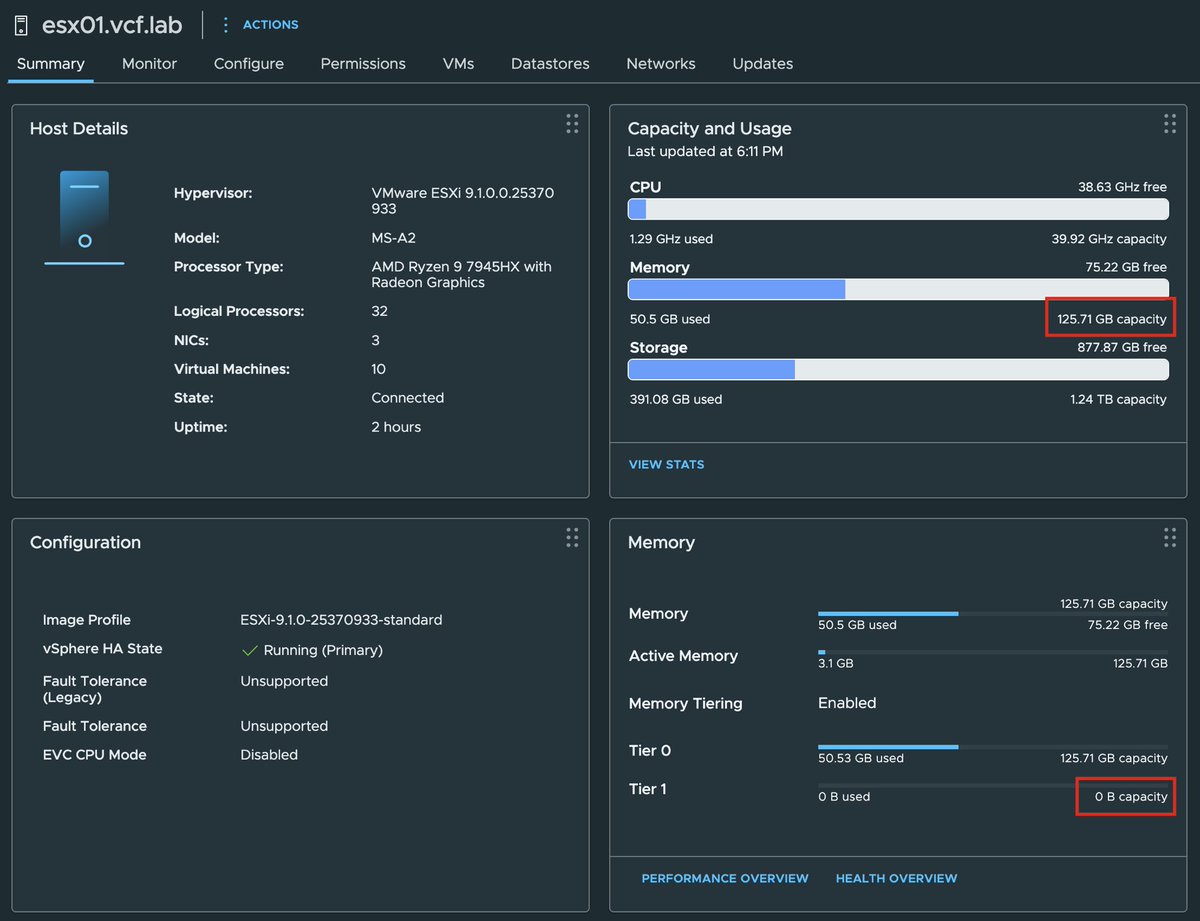
Task: Open the Actions kebab menu icon
Action: [x=225, y=24]
